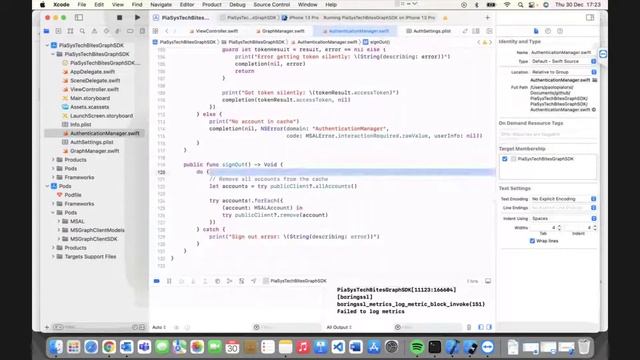Open Debug View Hierarchy icon in debug bar
The height and width of the screenshot is (360, 640).
coord(218,281)
